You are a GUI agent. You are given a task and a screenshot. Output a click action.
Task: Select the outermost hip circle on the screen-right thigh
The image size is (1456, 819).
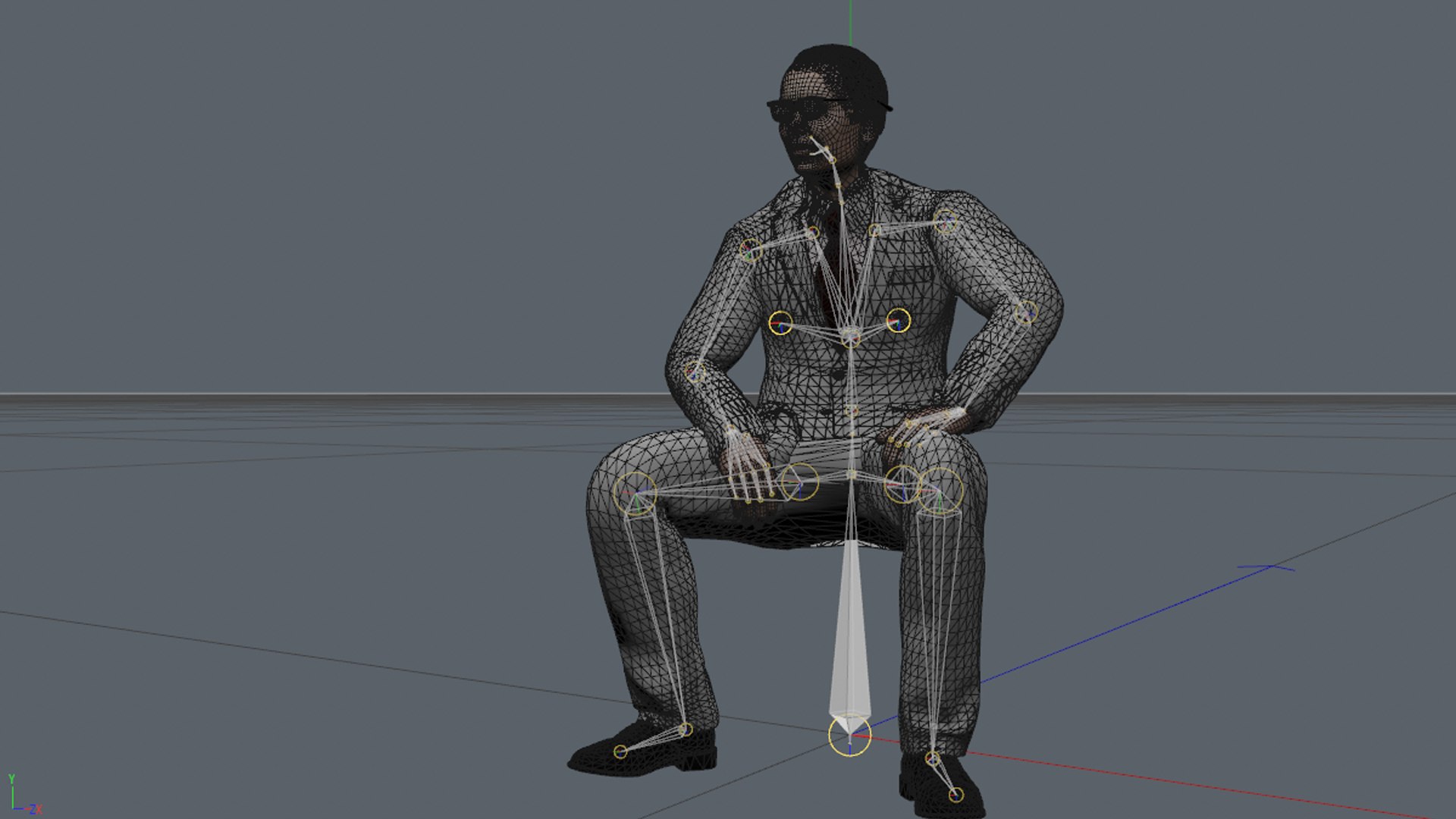941,490
